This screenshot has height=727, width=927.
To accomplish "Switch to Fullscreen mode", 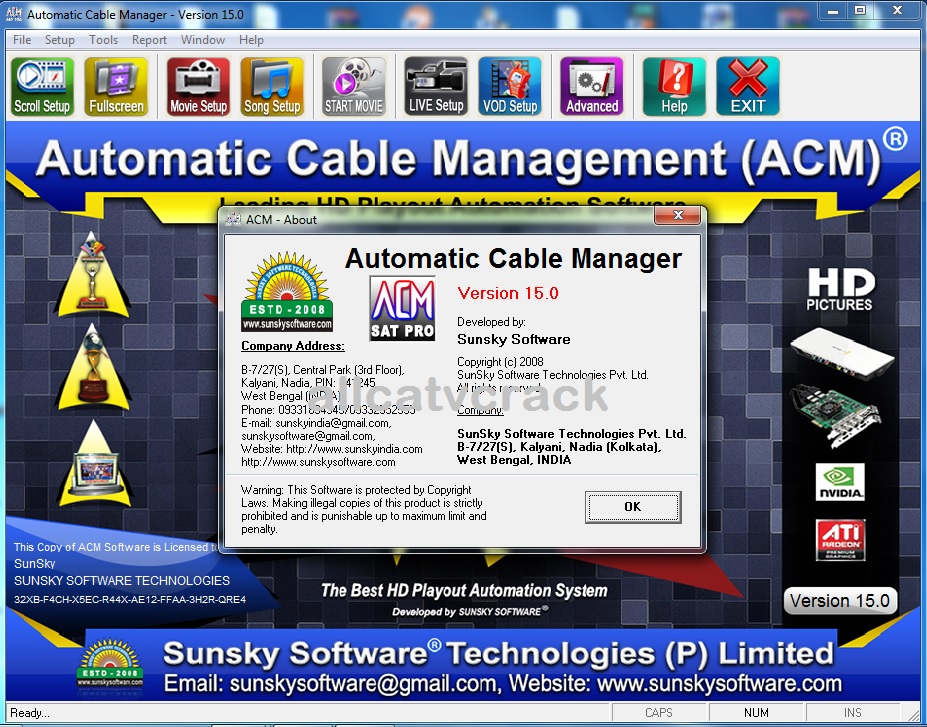I will click(x=115, y=85).
